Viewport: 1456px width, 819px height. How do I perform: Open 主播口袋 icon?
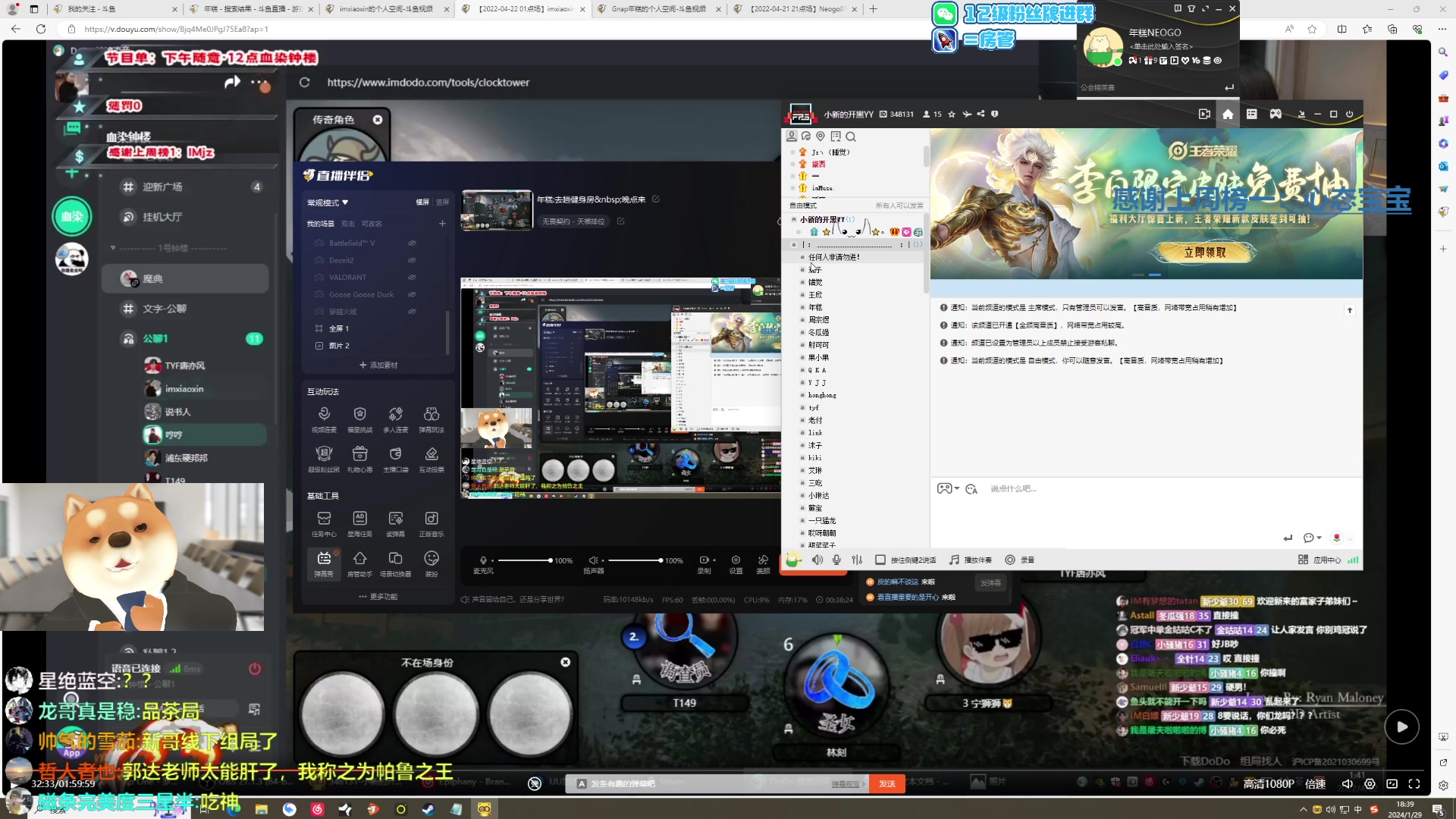(x=395, y=459)
